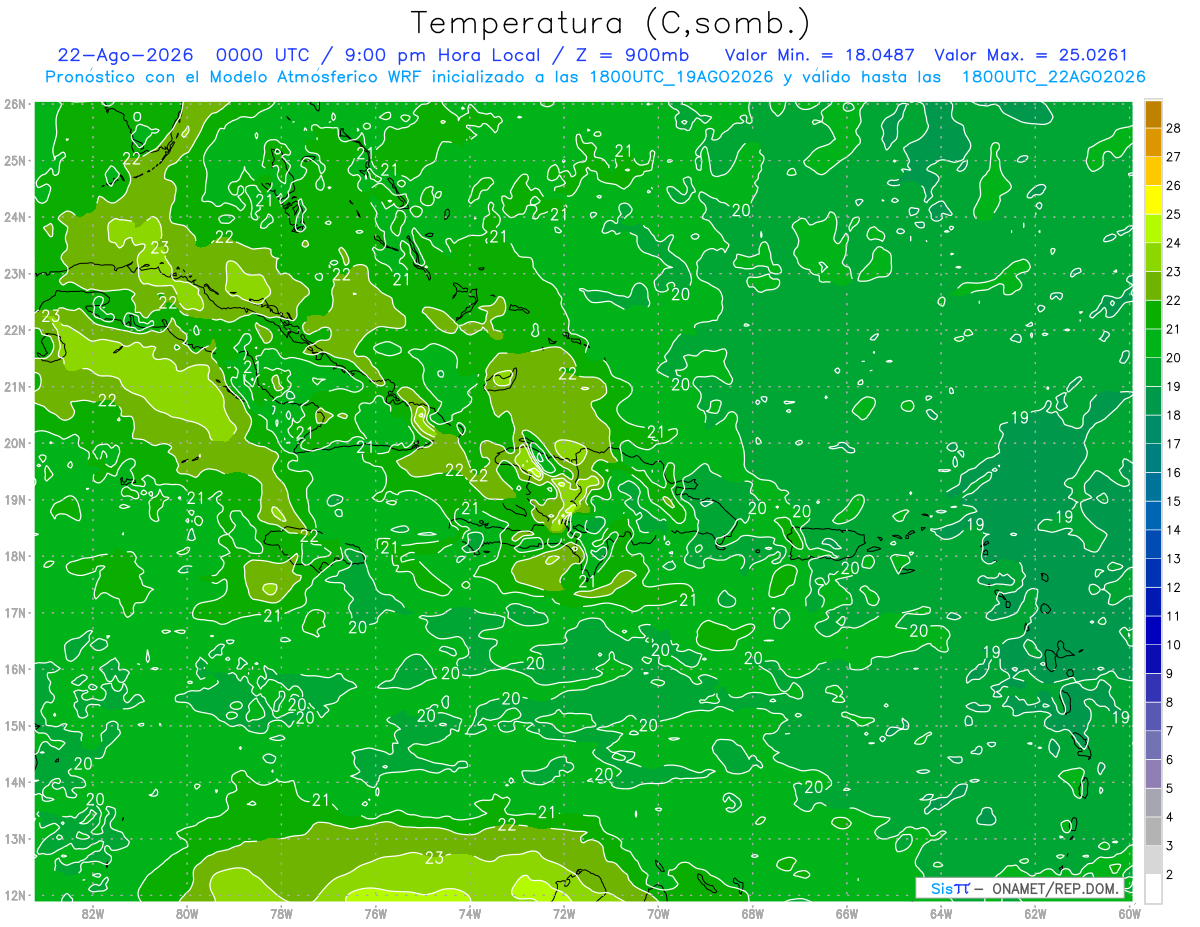This screenshot has height=927, width=1200.
Task: Click the "SisPI" logo text
Action: click(x=950, y=888)
